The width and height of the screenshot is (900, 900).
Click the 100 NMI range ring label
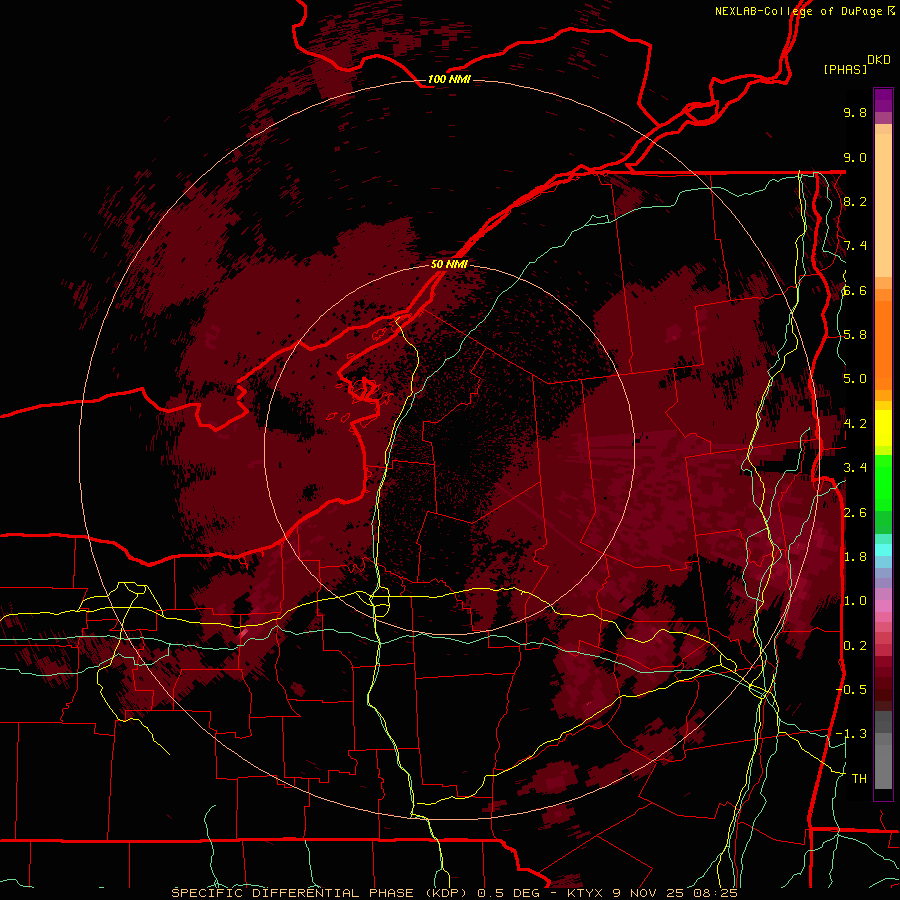pos(449,79)
